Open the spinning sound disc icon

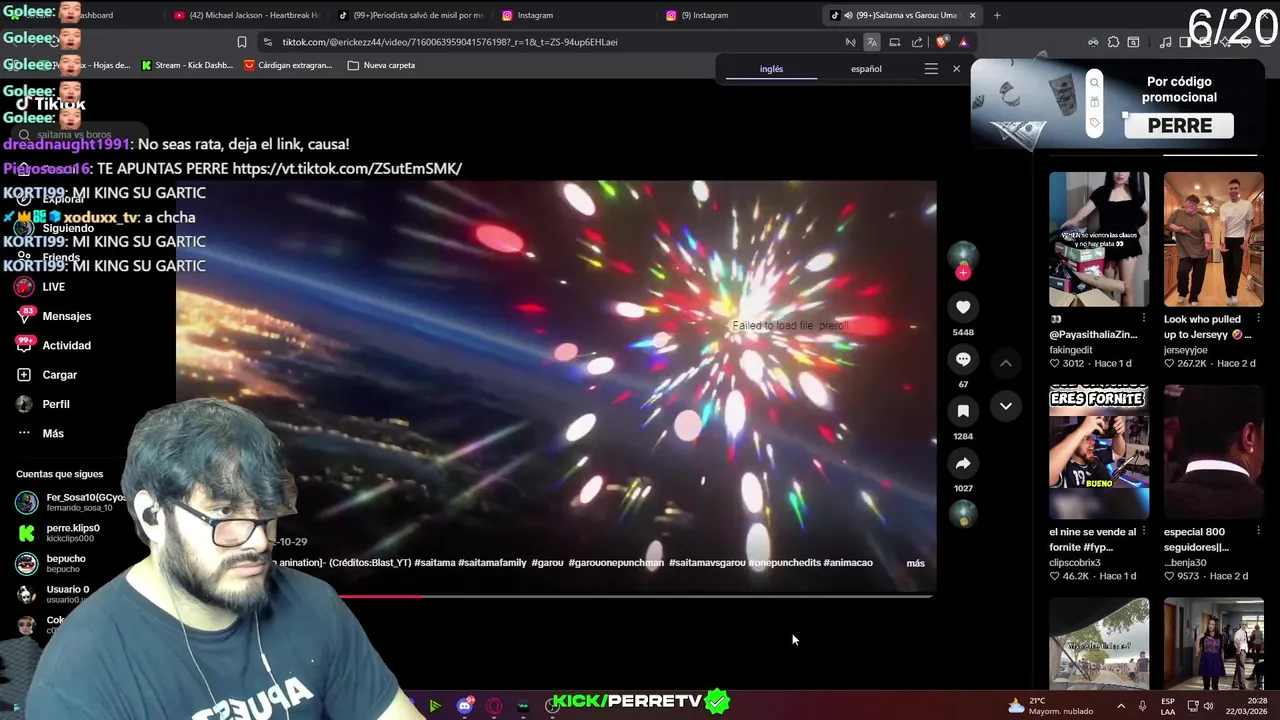(x=963, y=514)
